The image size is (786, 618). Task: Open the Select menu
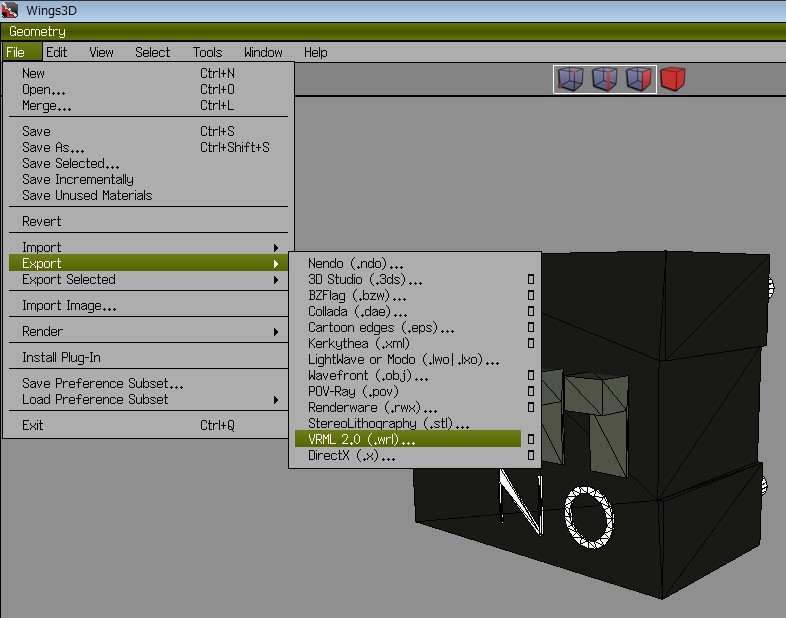click(152, 52)
